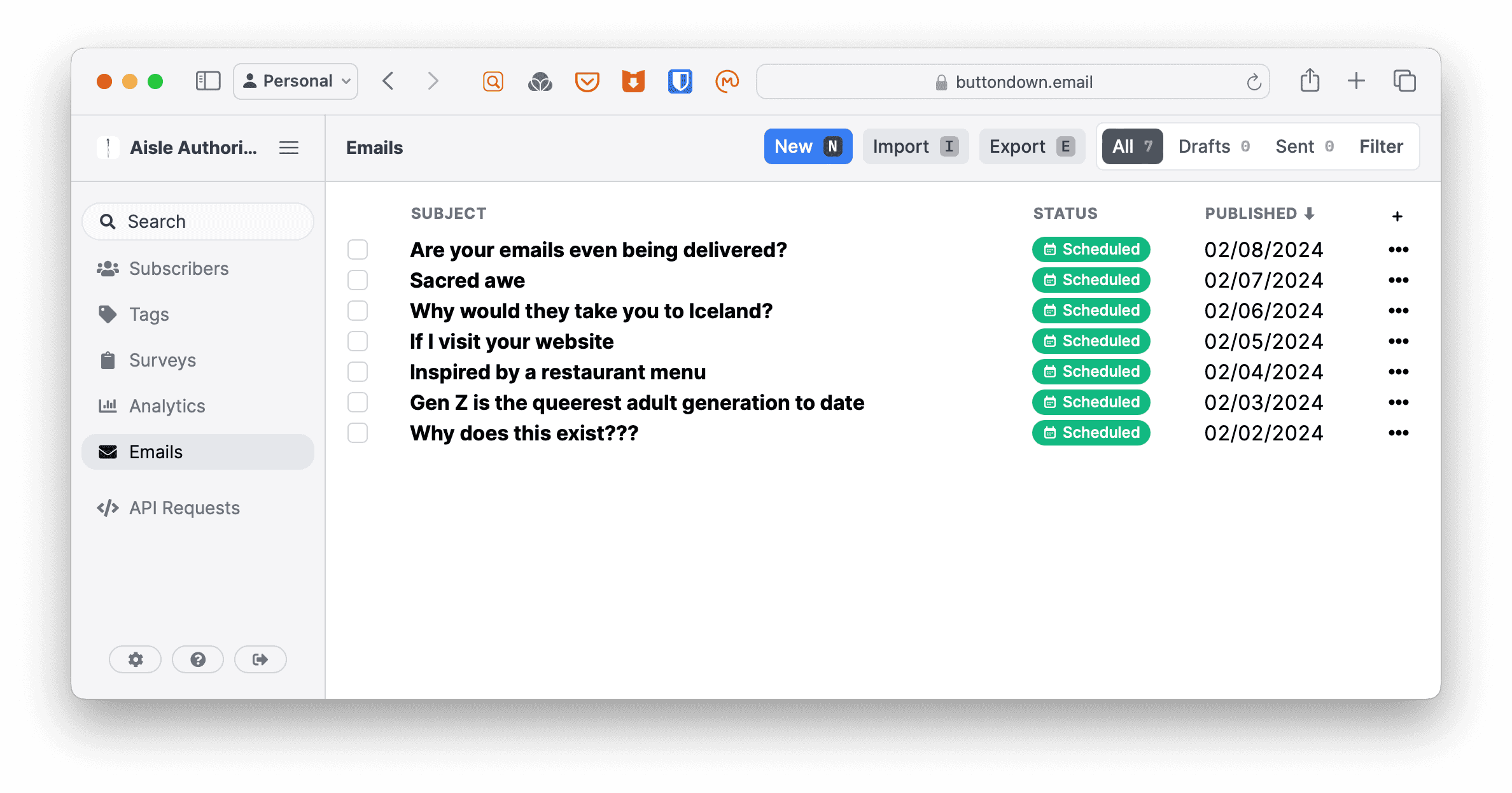
Task: Click the help question mark icon
Action: pos(198,659)
